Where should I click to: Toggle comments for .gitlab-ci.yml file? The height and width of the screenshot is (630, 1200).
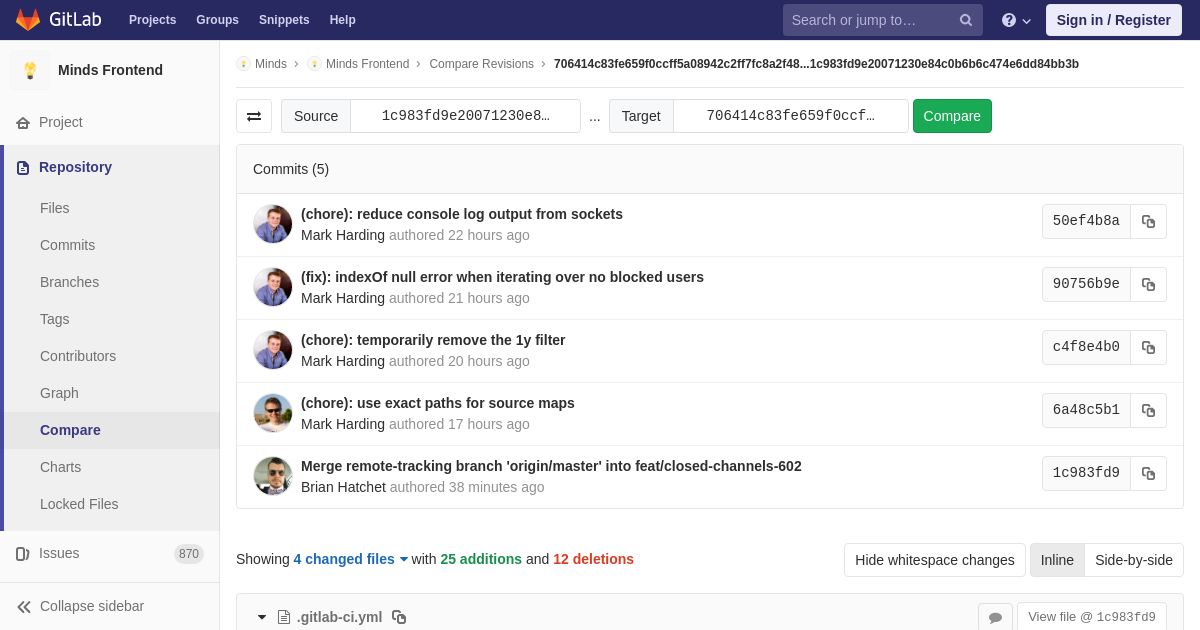[x=995, y=617]
